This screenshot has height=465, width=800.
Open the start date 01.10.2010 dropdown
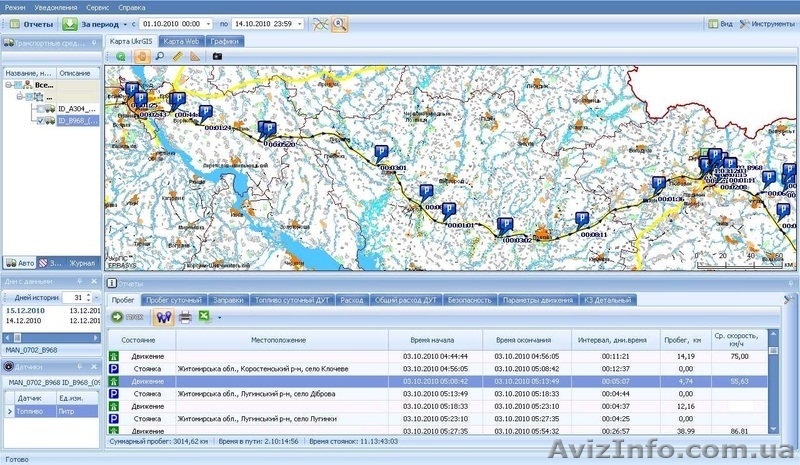point(208,24)
